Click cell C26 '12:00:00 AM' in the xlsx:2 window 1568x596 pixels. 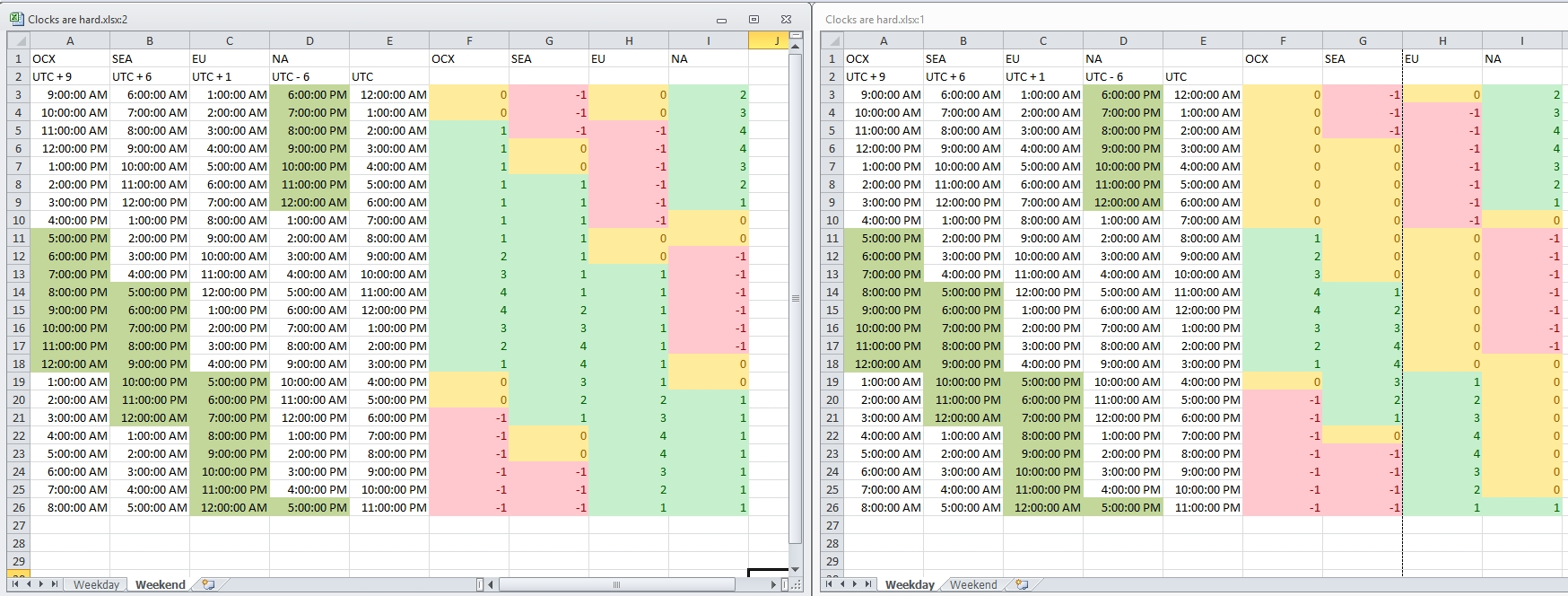click(230, 507)
